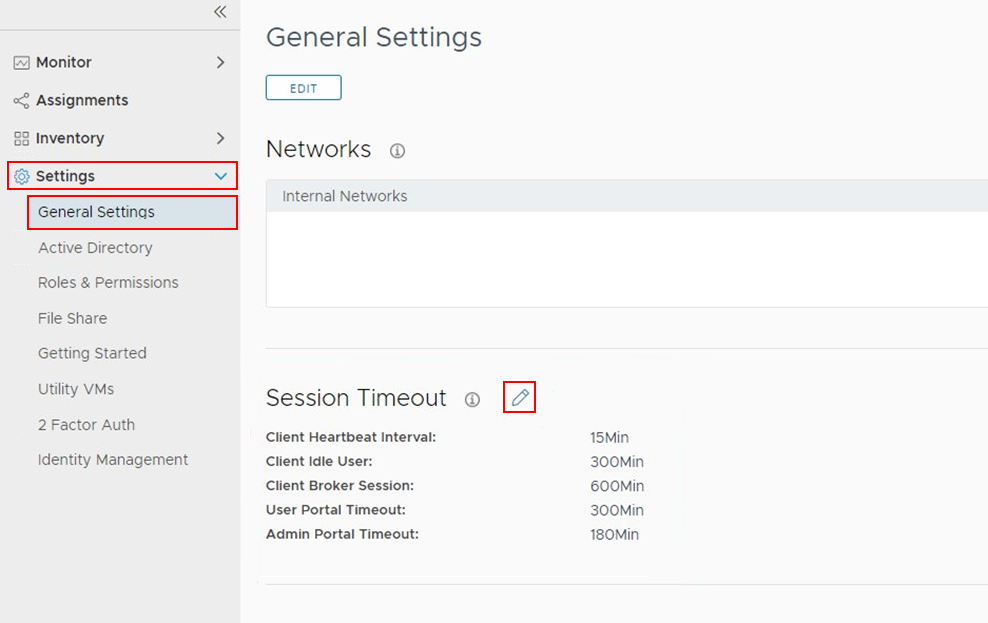Screen dimensions: 988x623
Task: Click the Settings gear icon
Action: coord(21,177)
